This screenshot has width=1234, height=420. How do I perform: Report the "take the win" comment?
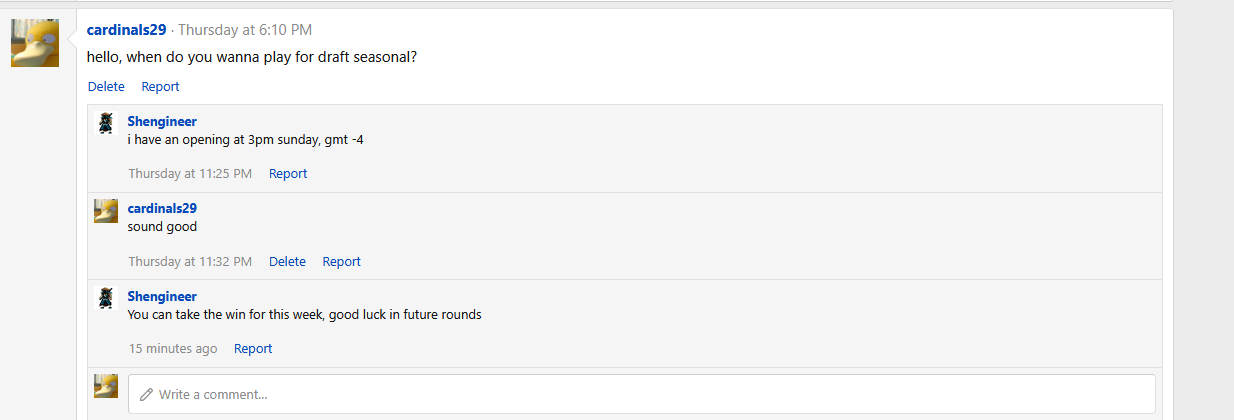253,349
